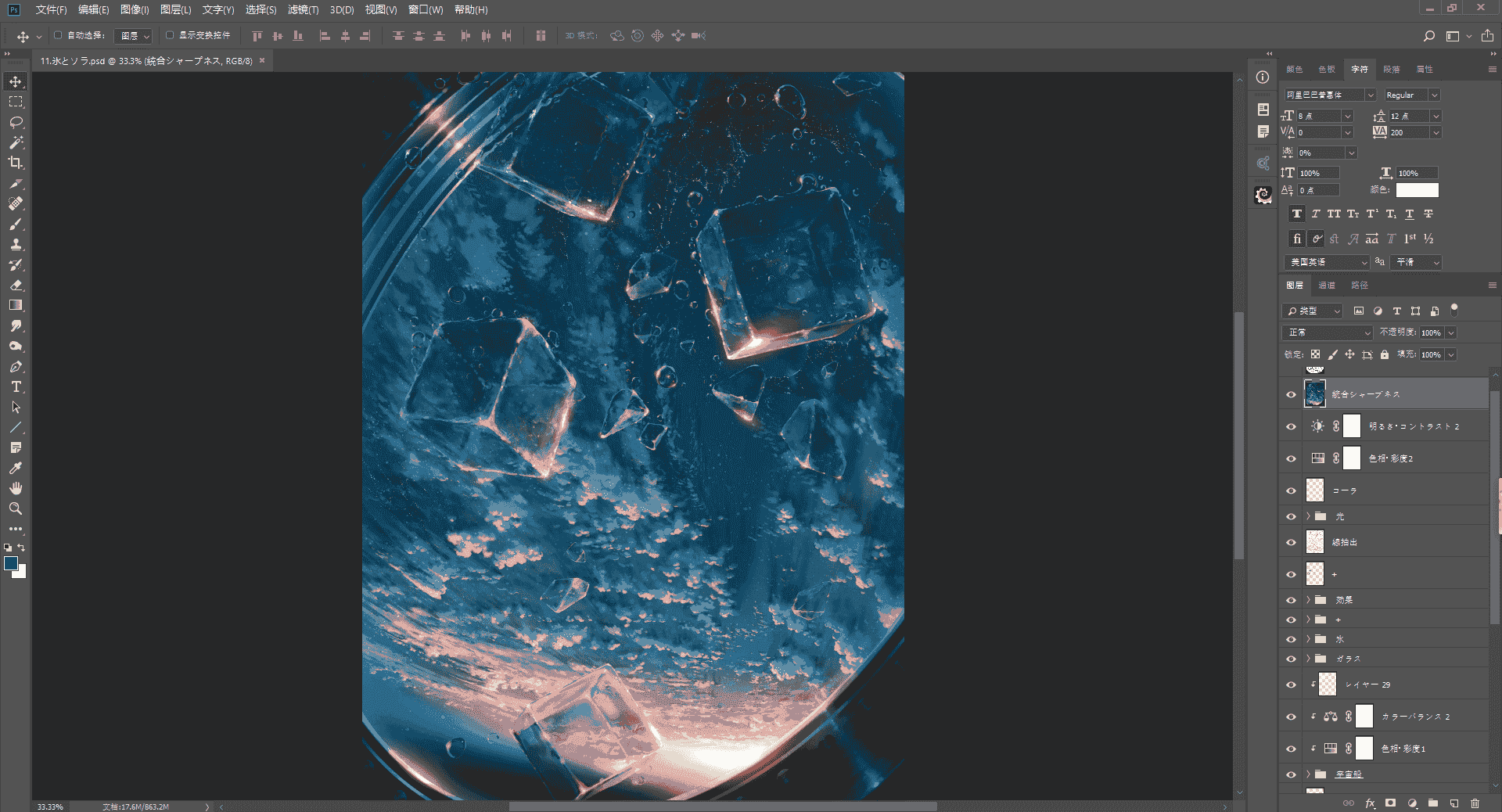Hide the コーラ layer

coord(1291,490)
